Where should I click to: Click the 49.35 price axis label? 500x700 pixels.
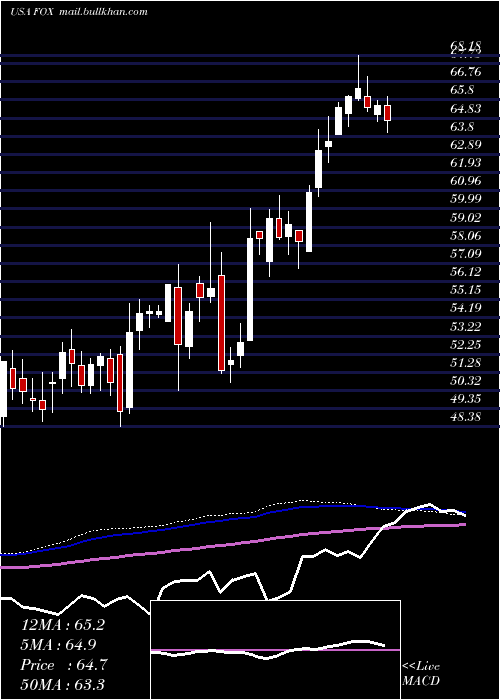pos(466,399)
